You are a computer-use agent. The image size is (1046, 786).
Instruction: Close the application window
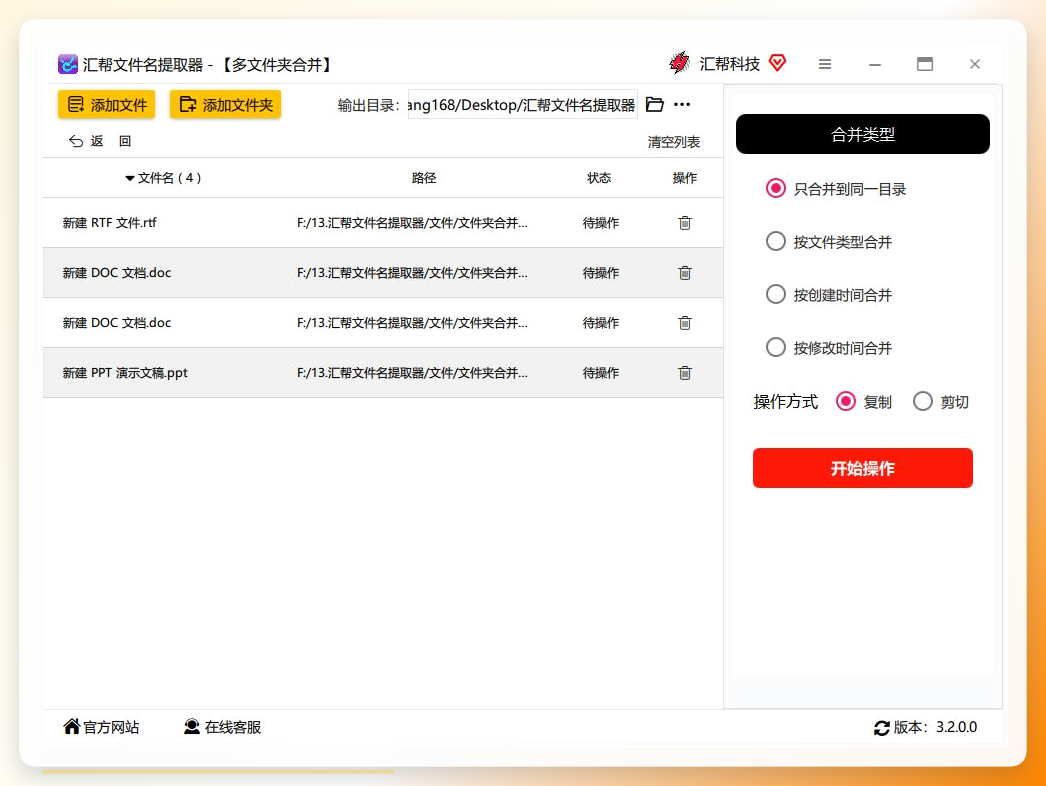[975, 64]
